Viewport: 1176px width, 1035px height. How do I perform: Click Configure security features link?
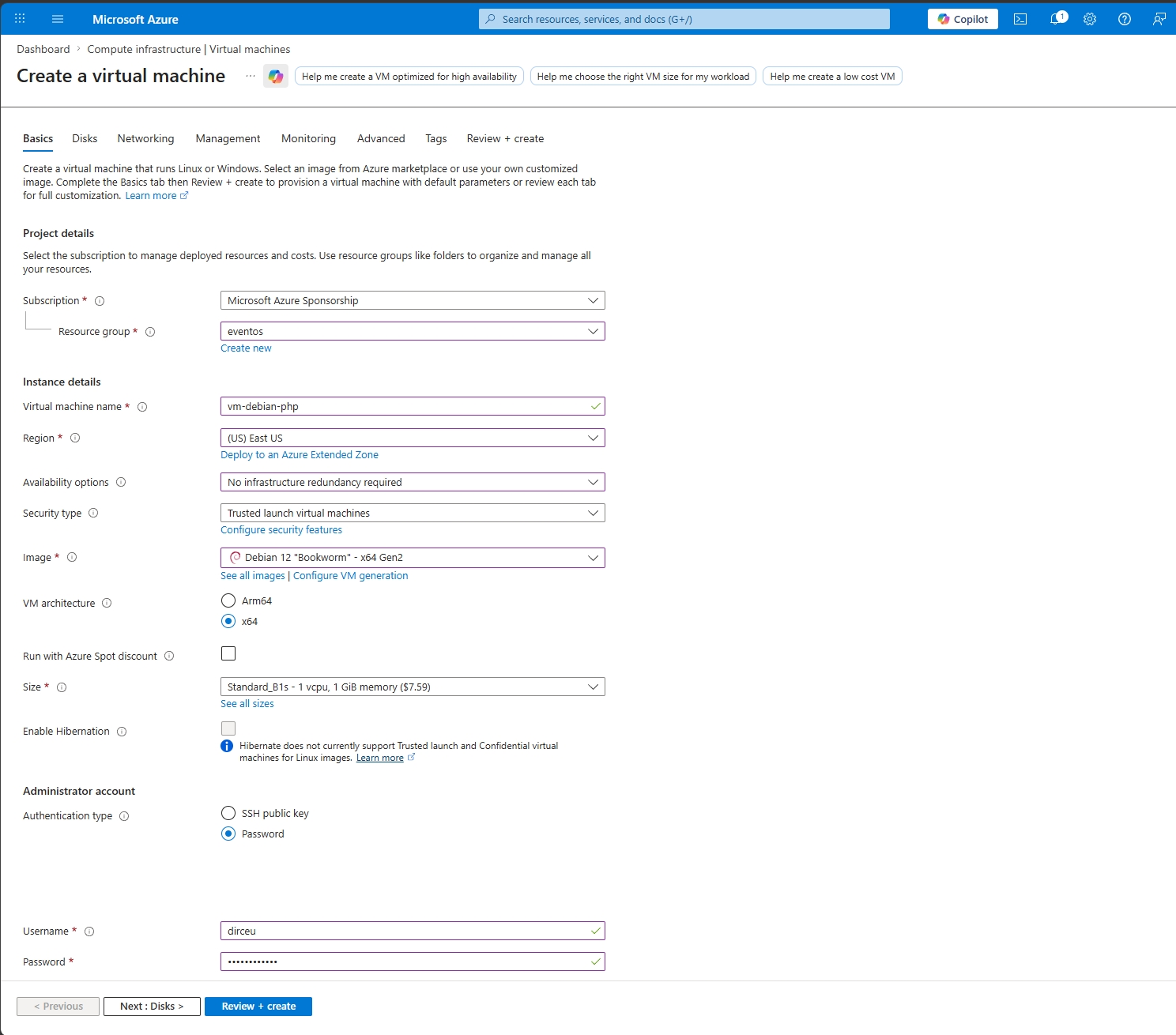281,530
